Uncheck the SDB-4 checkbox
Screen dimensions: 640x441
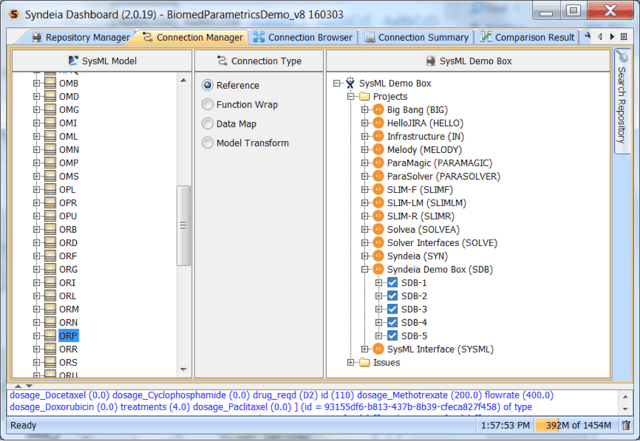coord(392,323)
